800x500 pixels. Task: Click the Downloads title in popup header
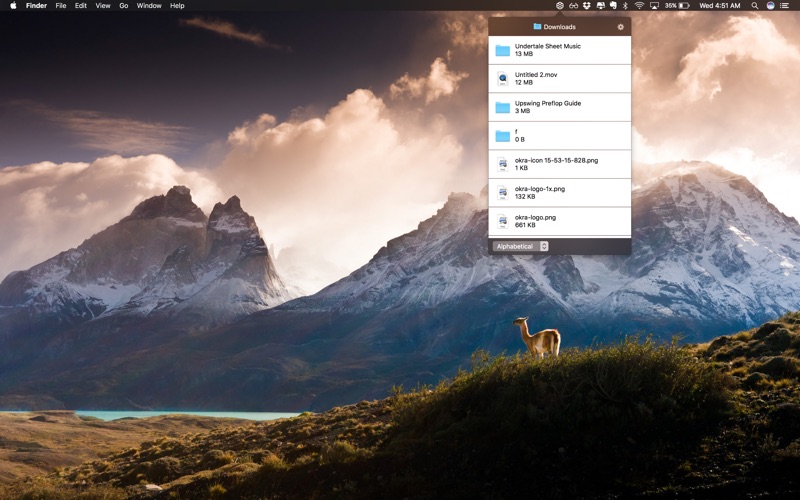point(559,27)
